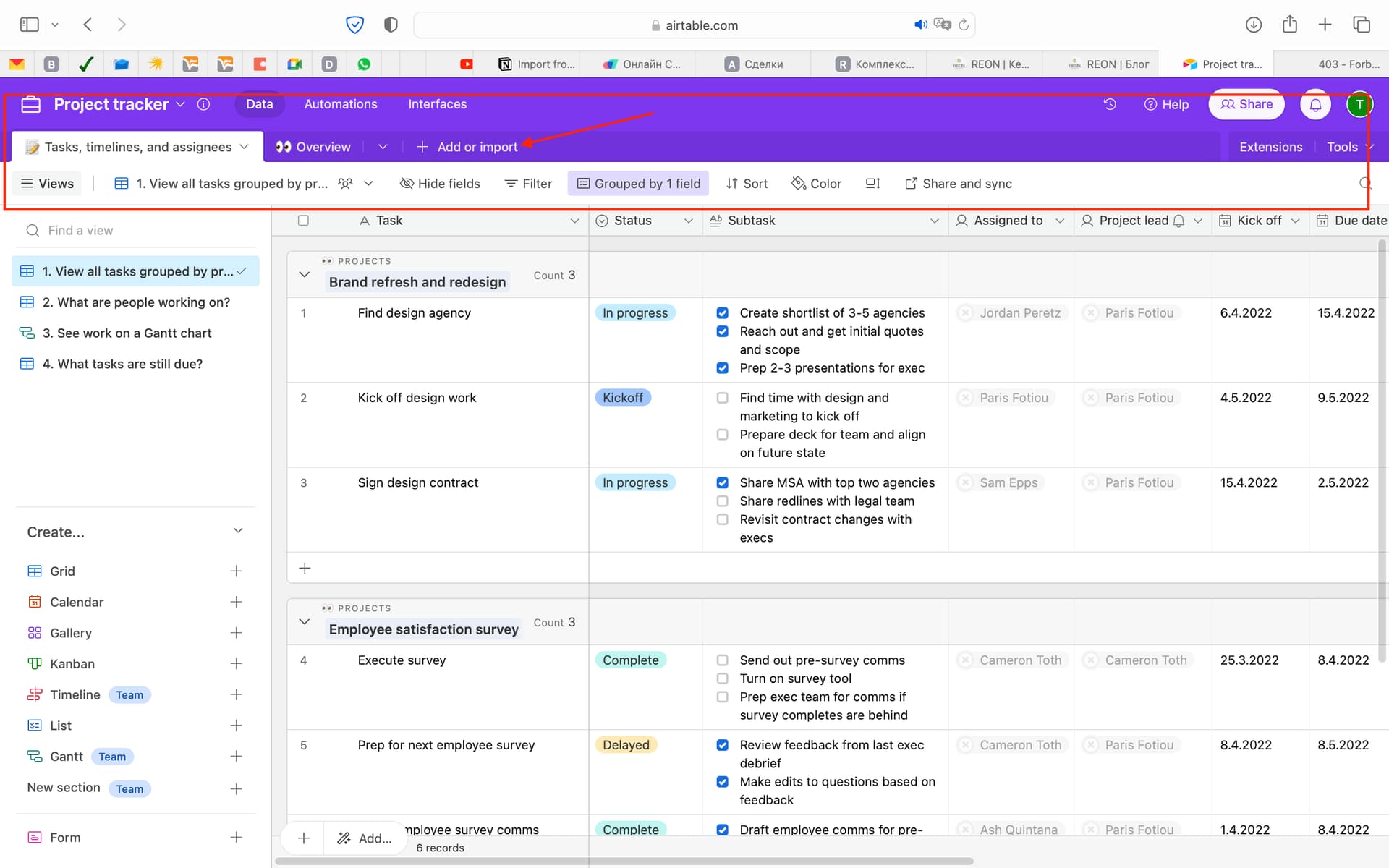1389x868 pixels.
Task: Open the Status column dropdown arrow
Action: (688, 221)
